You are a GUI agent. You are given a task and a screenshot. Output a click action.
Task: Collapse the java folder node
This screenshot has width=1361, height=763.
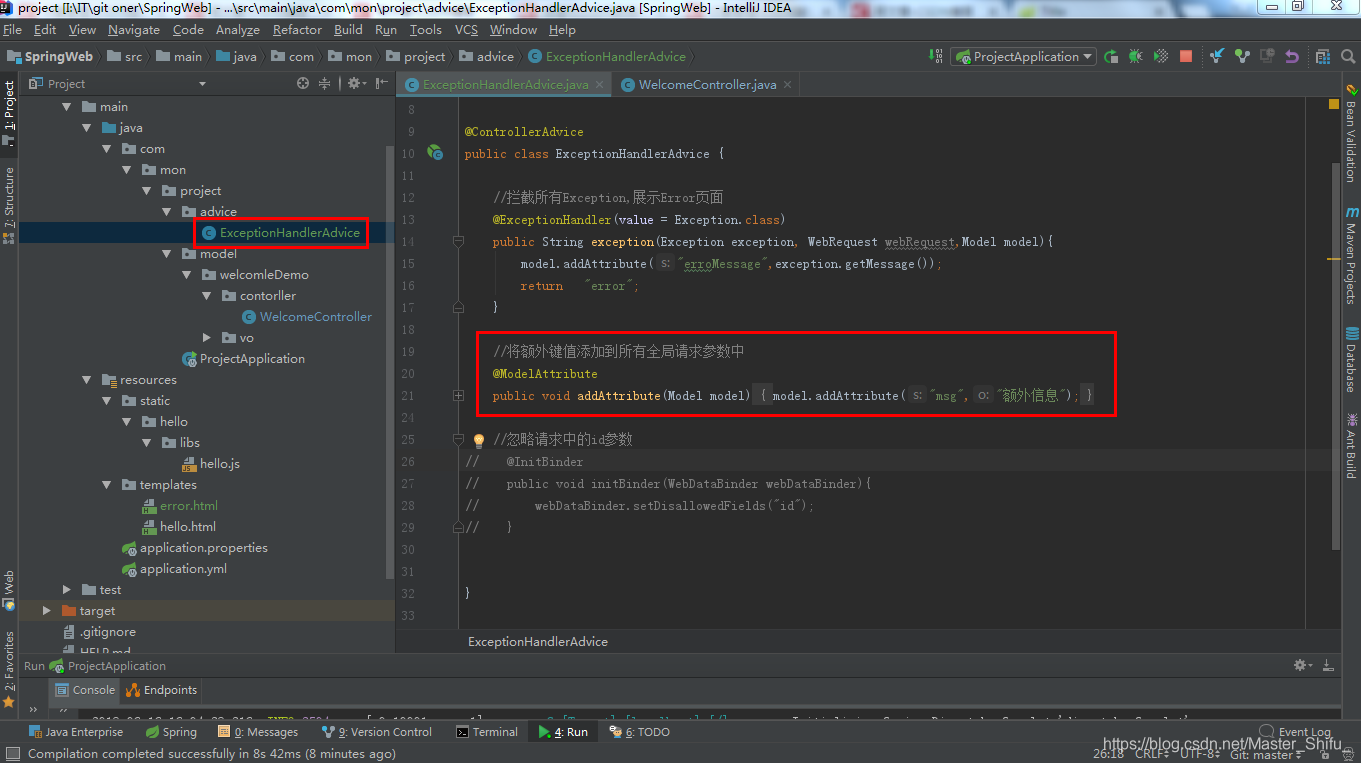87,128
